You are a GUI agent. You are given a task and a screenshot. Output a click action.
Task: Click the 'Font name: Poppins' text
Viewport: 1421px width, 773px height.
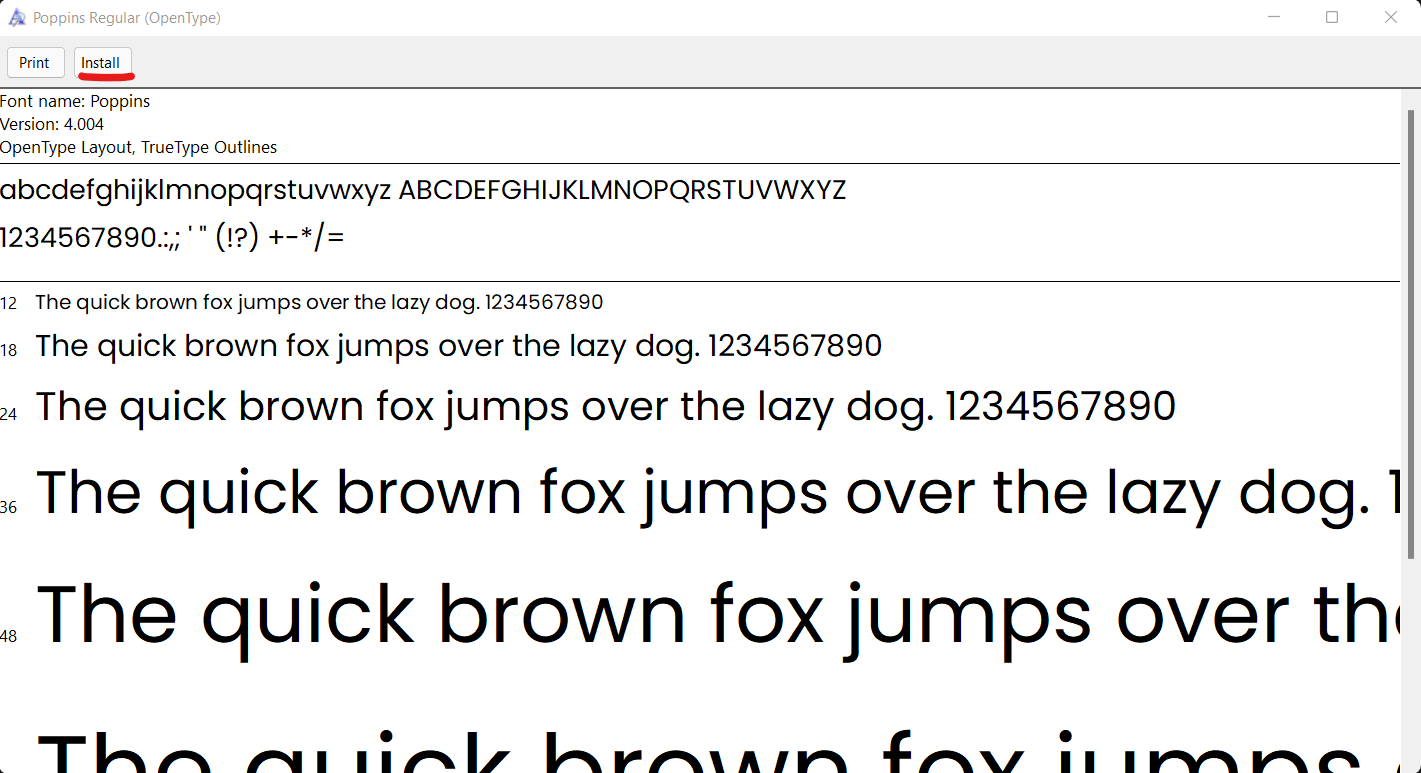[75, 101]
